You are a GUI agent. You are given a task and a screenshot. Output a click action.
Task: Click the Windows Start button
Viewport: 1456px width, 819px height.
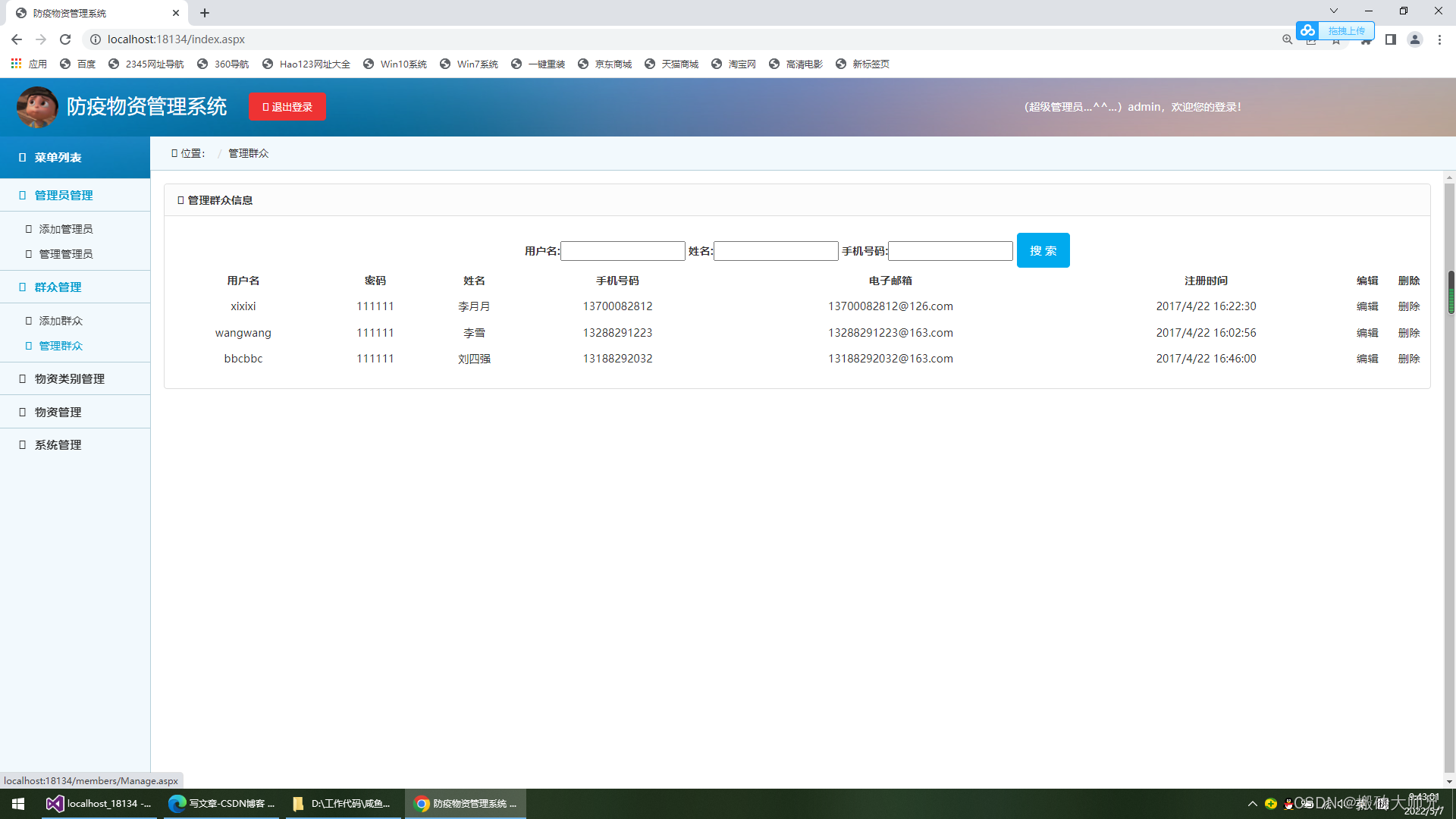coord(18,804)
